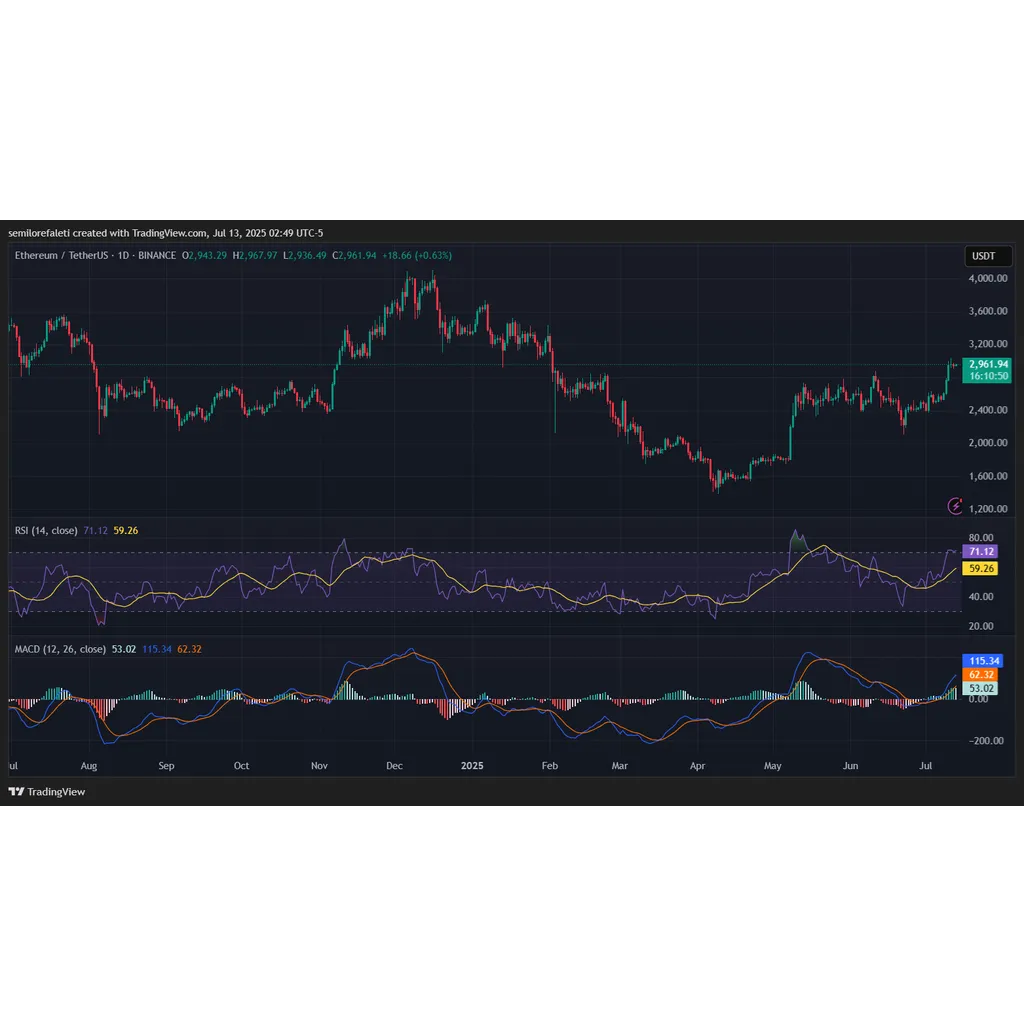
Task: Click the 3,600.00 price axis label
Action: point(987,311)
